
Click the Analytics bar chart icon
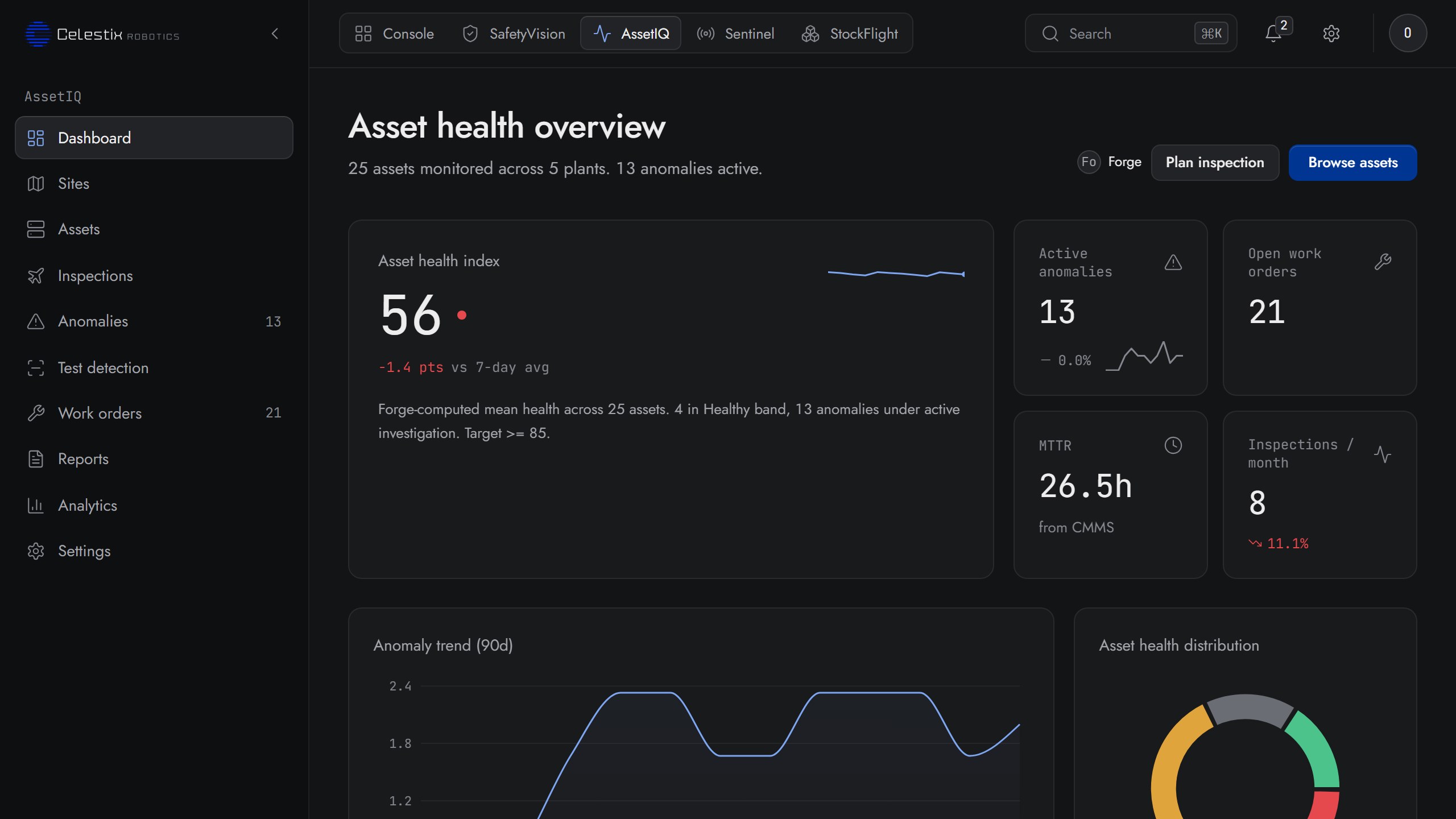[36, 505]
